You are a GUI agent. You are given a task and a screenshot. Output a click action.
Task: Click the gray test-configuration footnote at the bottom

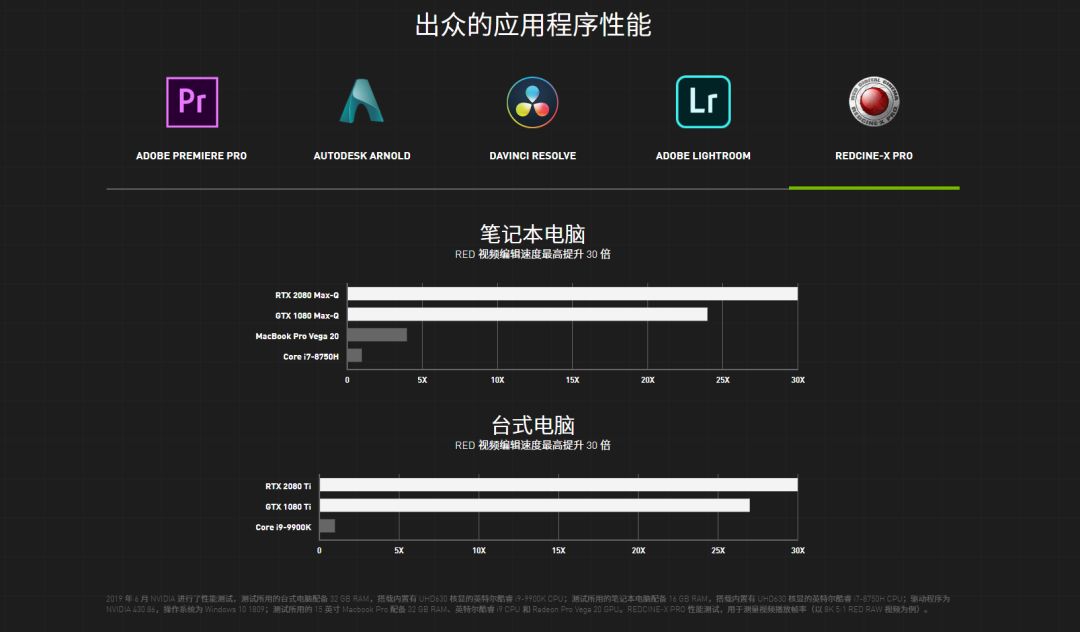(528, 604)
